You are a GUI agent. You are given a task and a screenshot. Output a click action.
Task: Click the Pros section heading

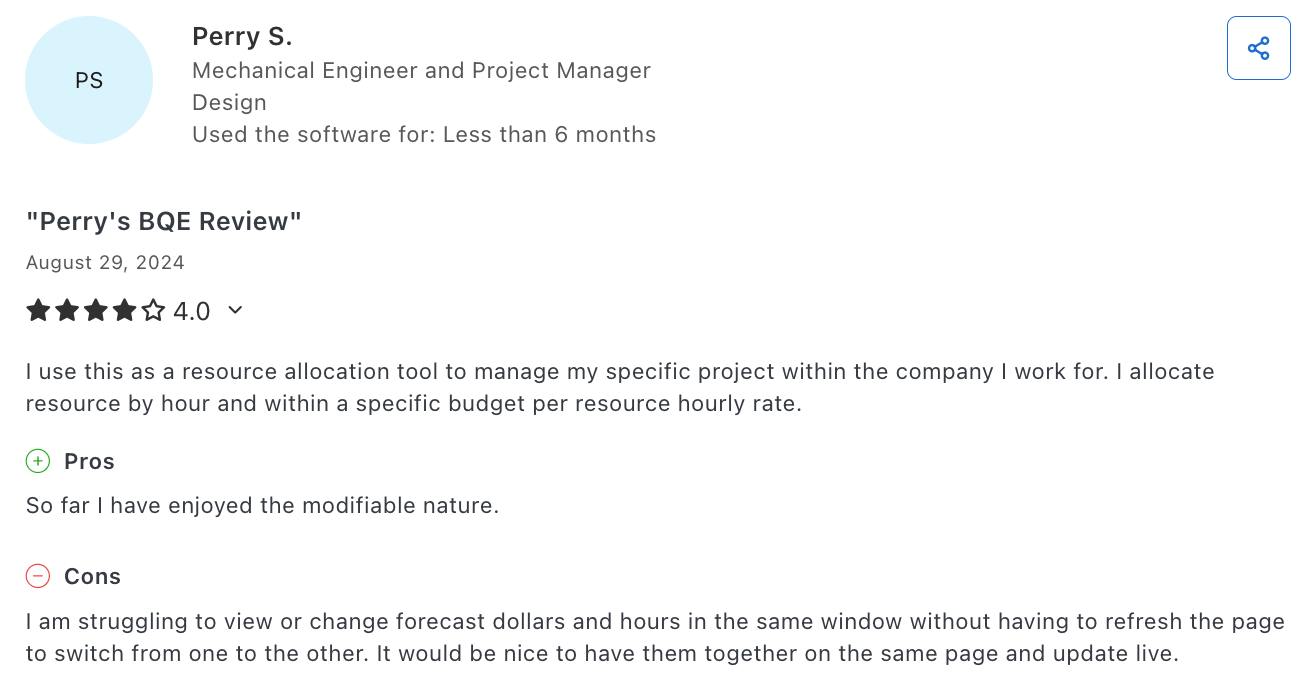pos(89,461)
